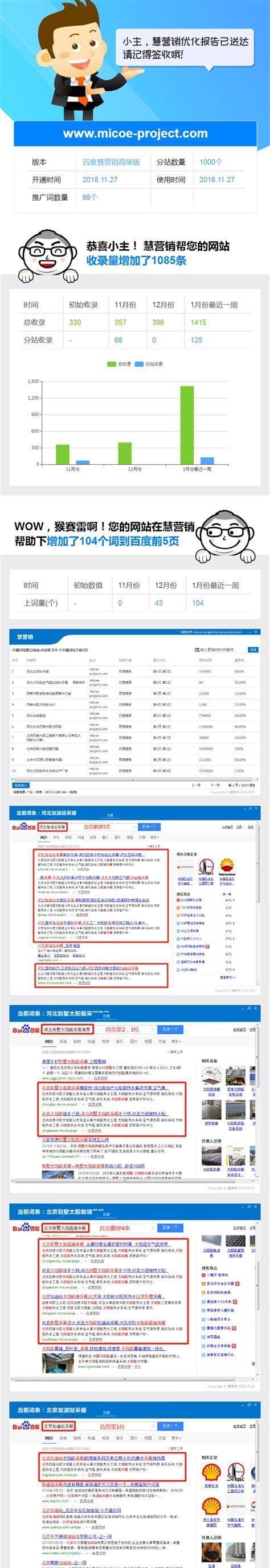Viewport: 270px width, 1568px height.
Task: Toggle the blue 分站收录 chart legend
Action: (x=149, y=364)
